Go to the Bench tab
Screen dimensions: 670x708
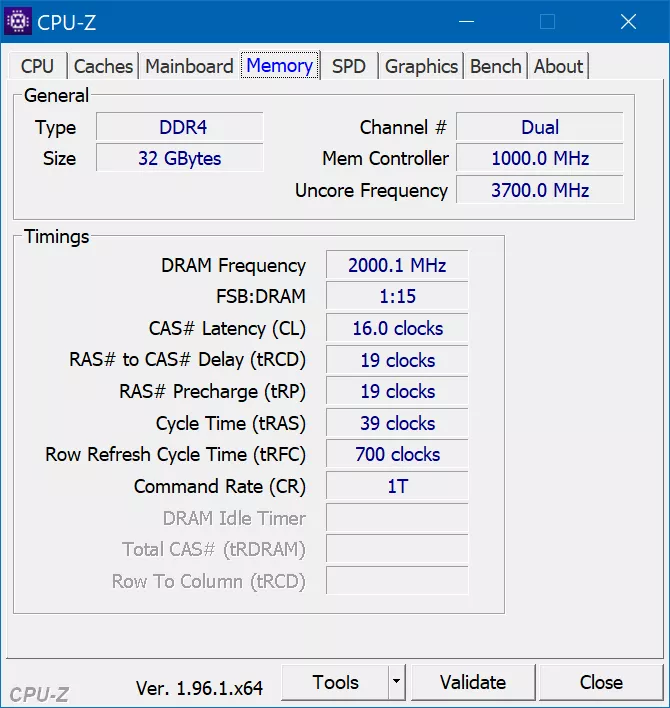[495, 66]
